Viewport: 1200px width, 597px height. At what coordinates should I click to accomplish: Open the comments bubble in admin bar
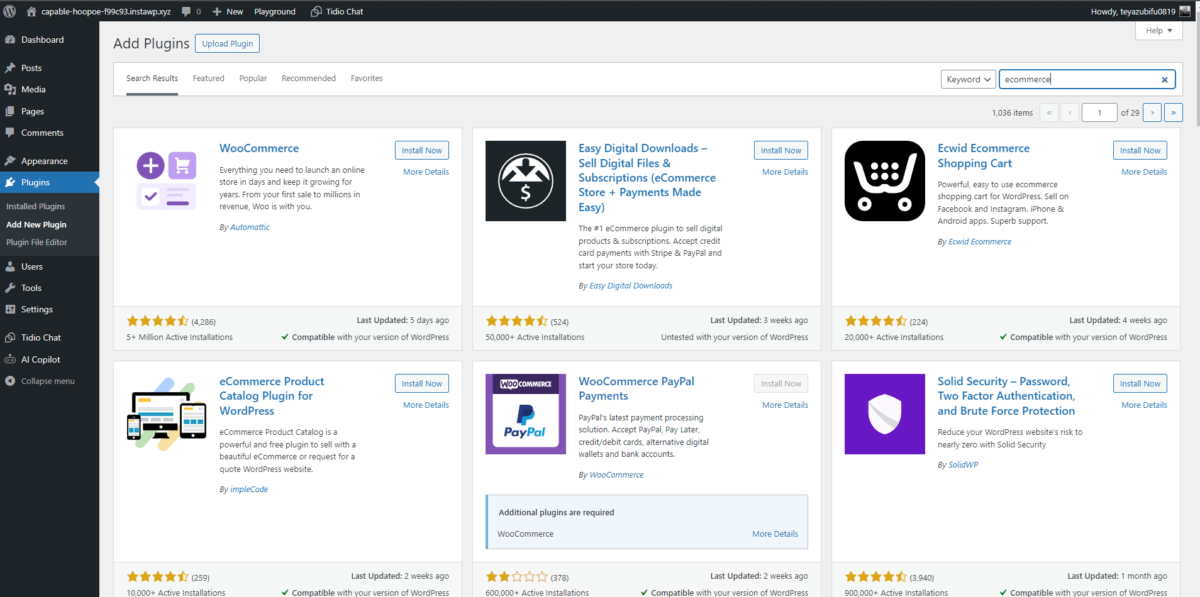(x=186, y=11)
